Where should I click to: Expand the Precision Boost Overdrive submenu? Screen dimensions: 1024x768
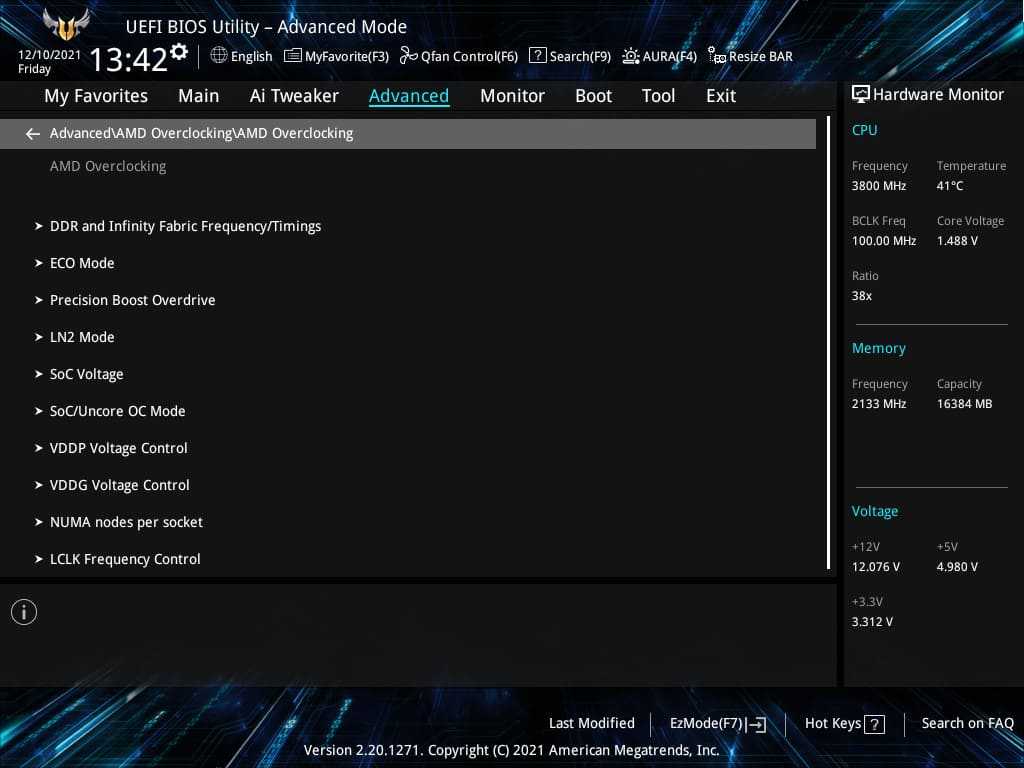pyautogui.click(x=132, y=300)
